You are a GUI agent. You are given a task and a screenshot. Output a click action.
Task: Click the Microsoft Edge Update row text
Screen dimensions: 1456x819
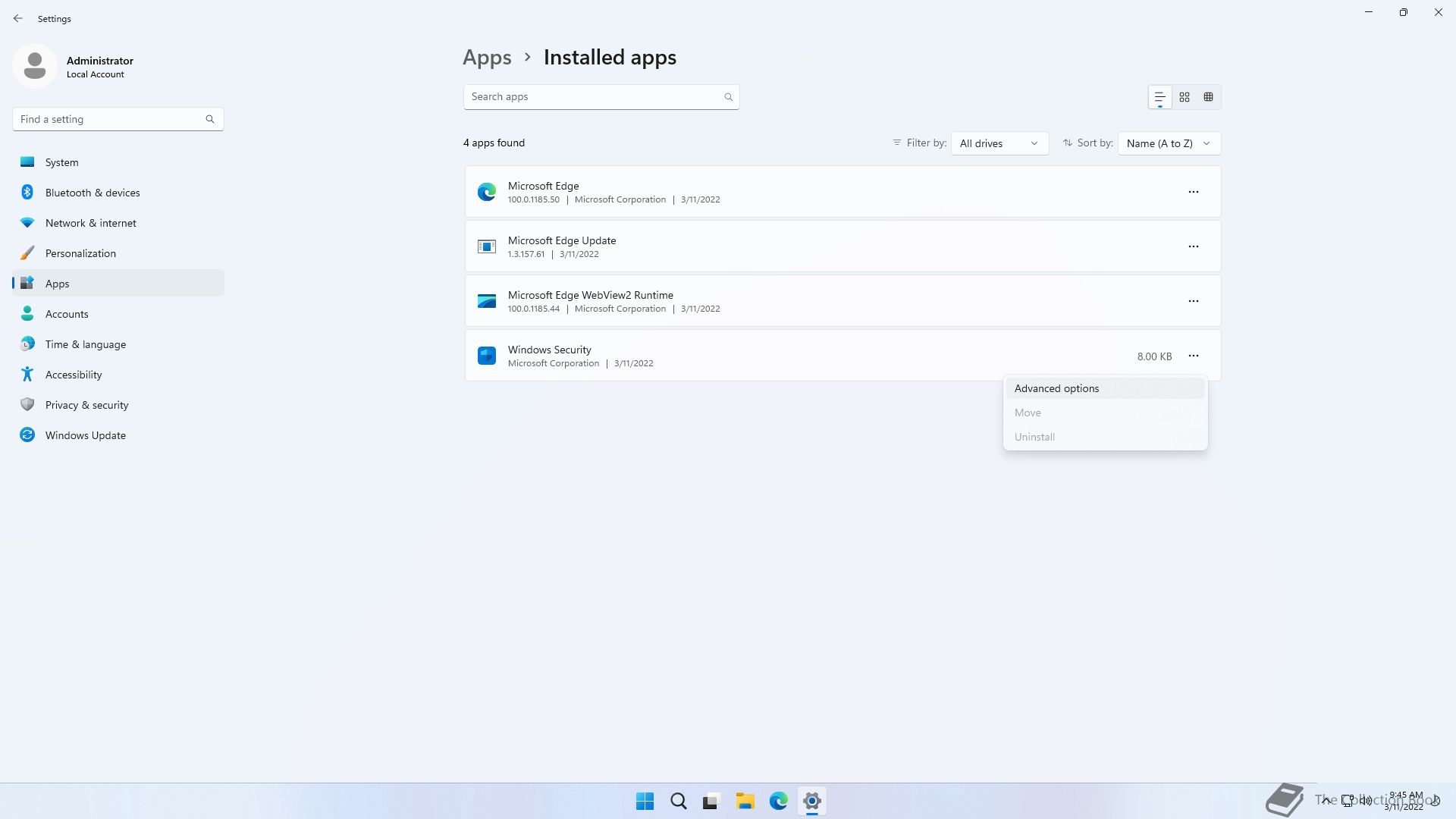pos(562,240)
